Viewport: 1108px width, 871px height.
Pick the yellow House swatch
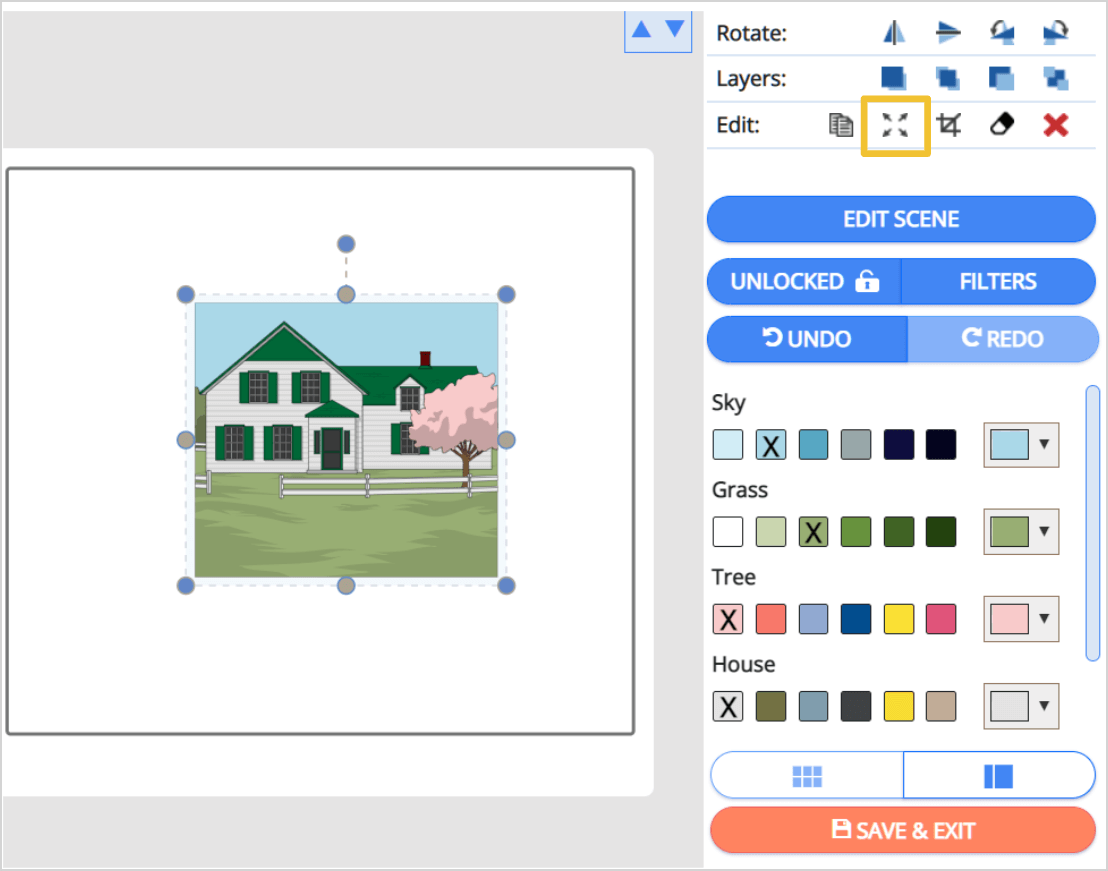tap(899, 706)
